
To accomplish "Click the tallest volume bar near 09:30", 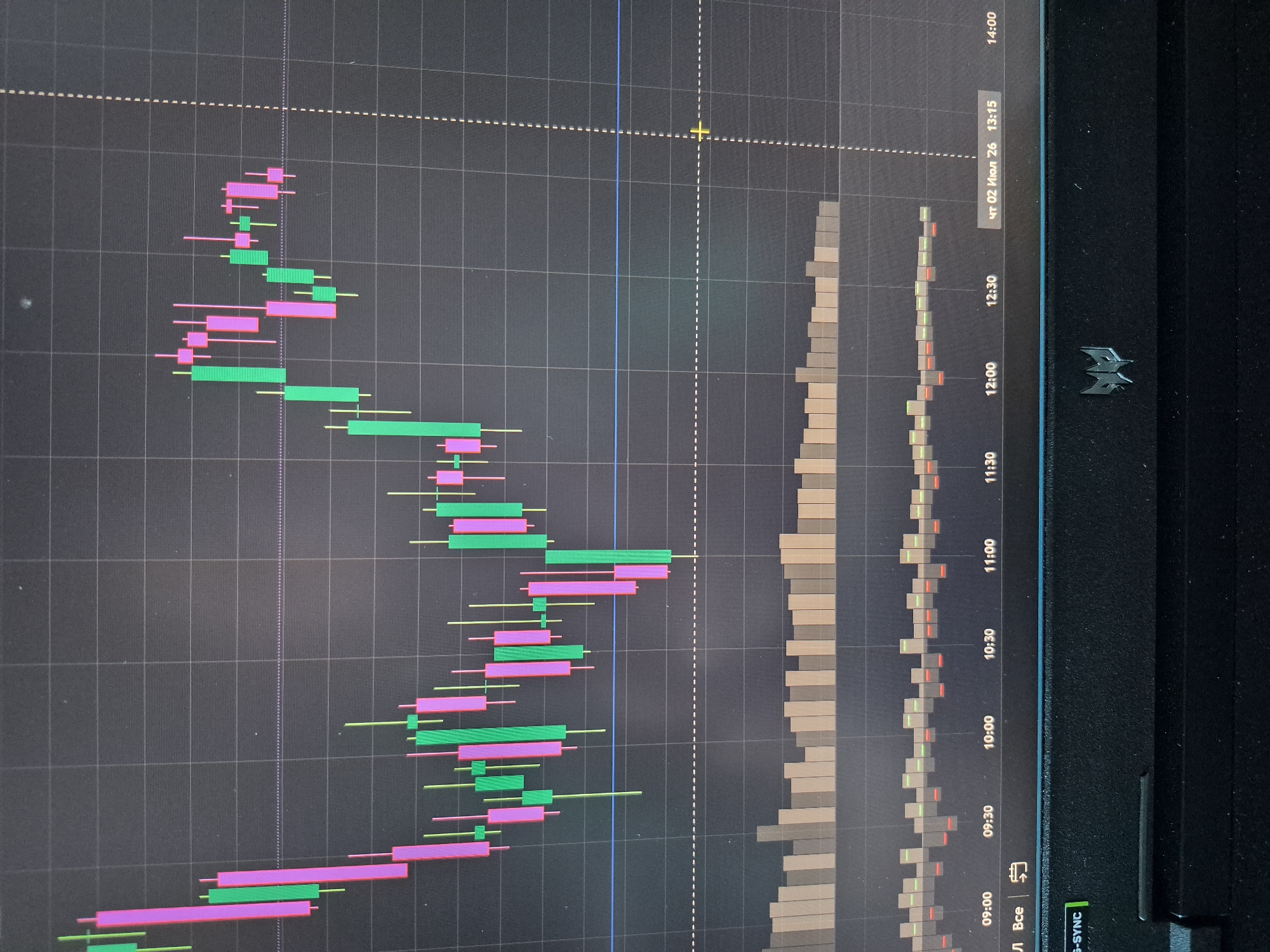I will 796,833.
